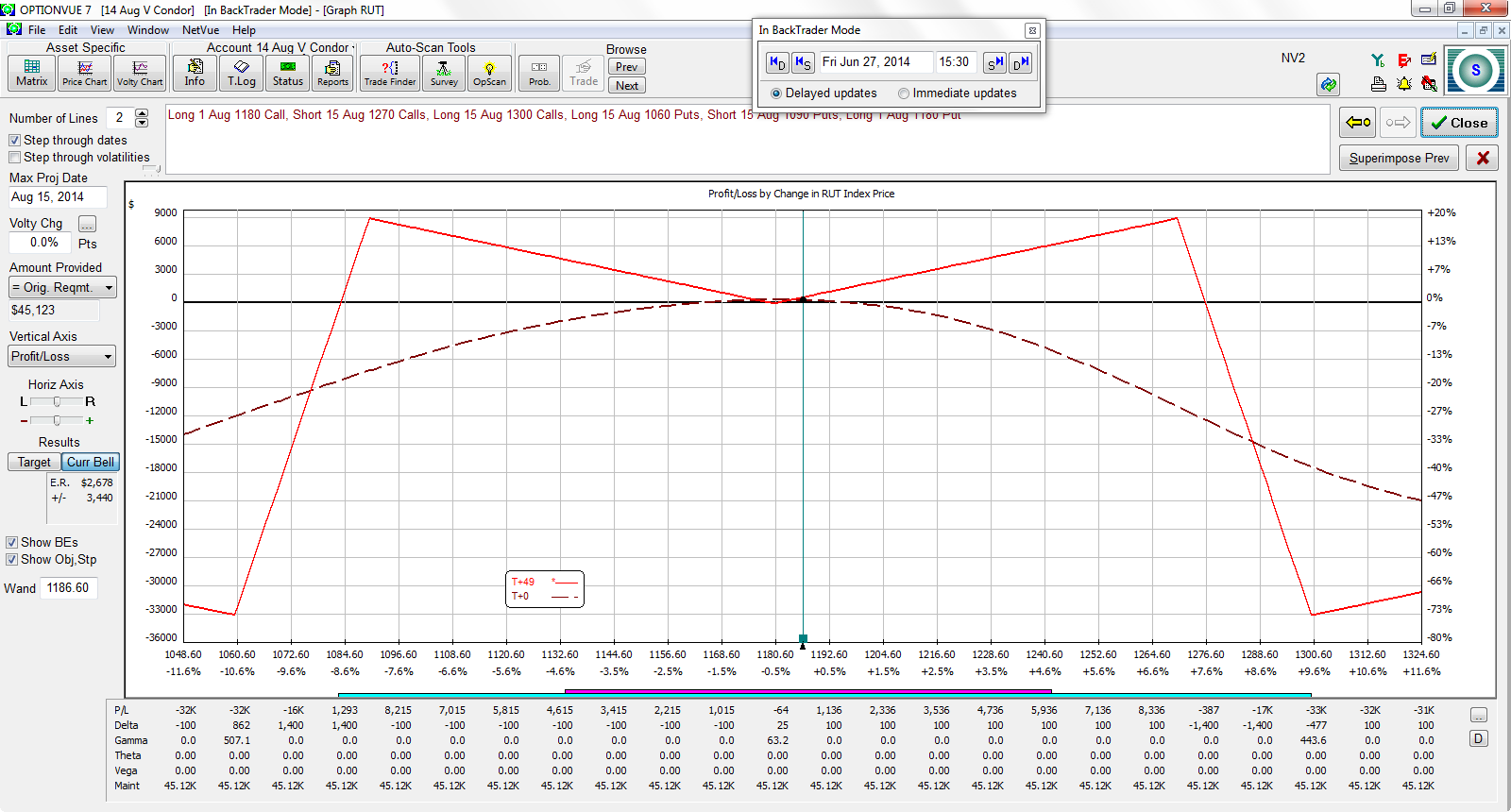Open the Survey scan tool

[x=444, y=73]
